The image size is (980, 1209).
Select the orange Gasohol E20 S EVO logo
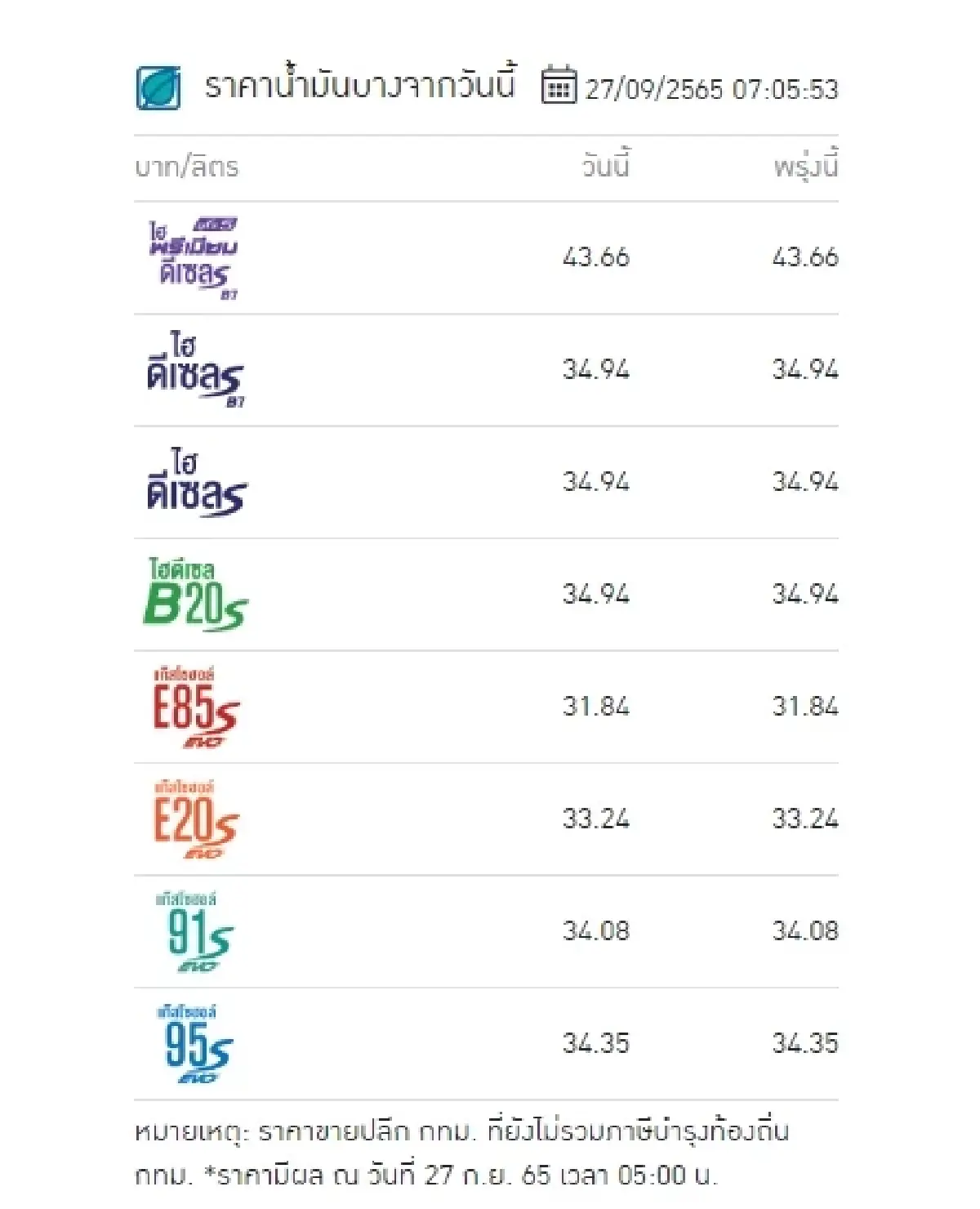tap(195, 819)
